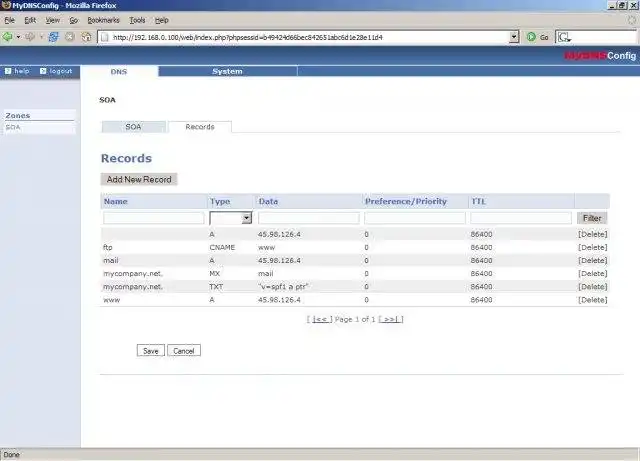Click the TTL filter input field
The height and width of the screenshot is (461, 640).
coord(521,218)
